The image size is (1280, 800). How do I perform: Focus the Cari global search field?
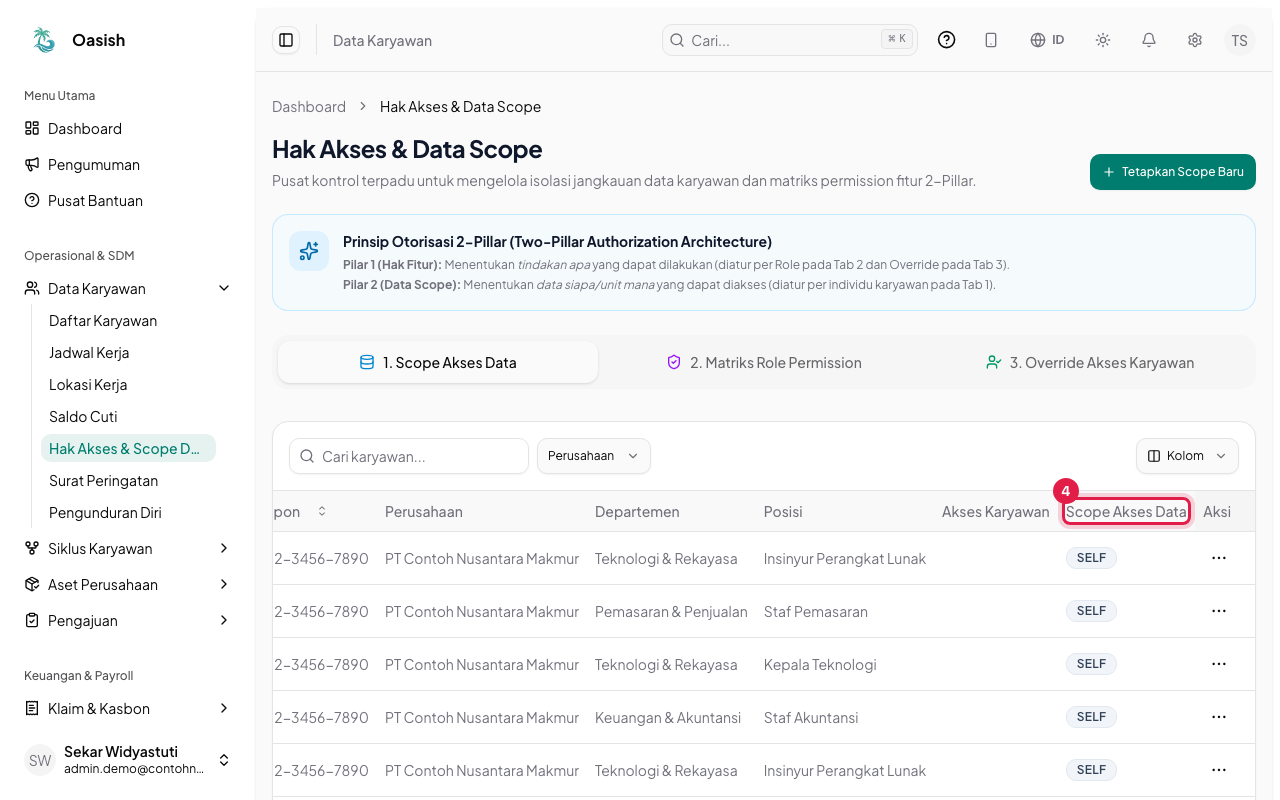[790, 40]
